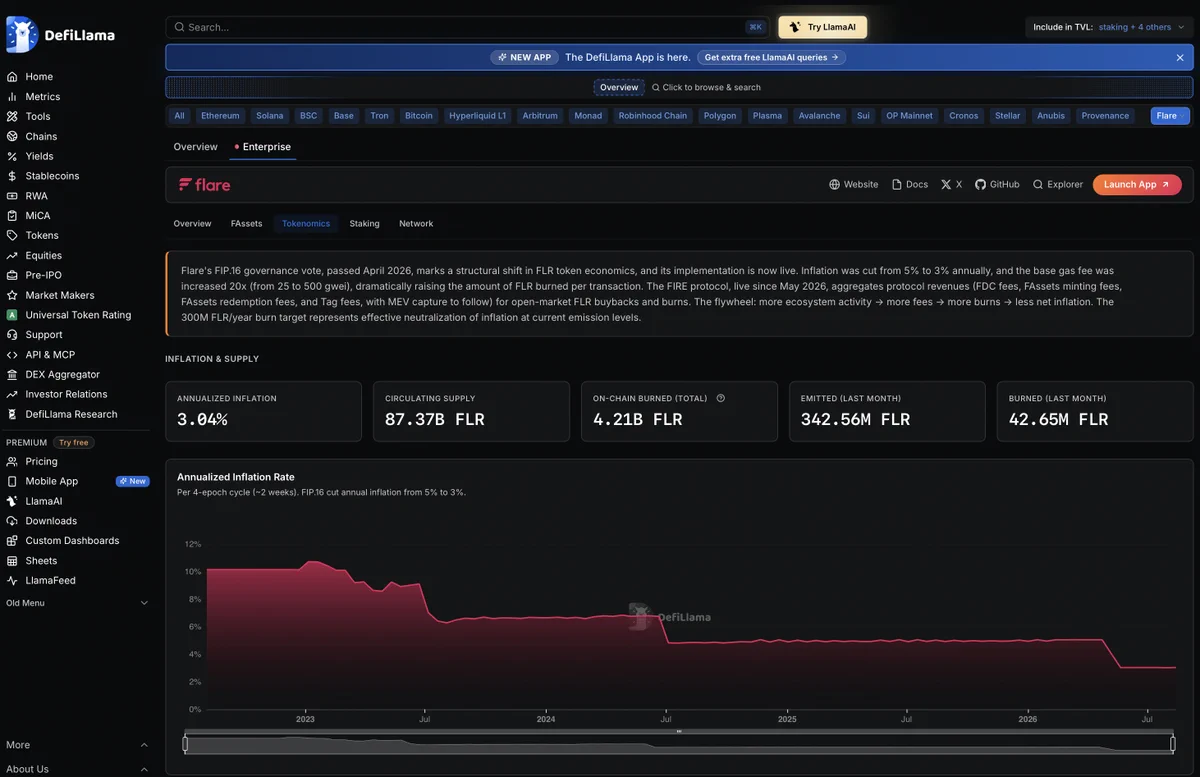Click the Try LlamaAI button
The image size is (1200, 777).
pyautogui.click(x=823, y=27)
